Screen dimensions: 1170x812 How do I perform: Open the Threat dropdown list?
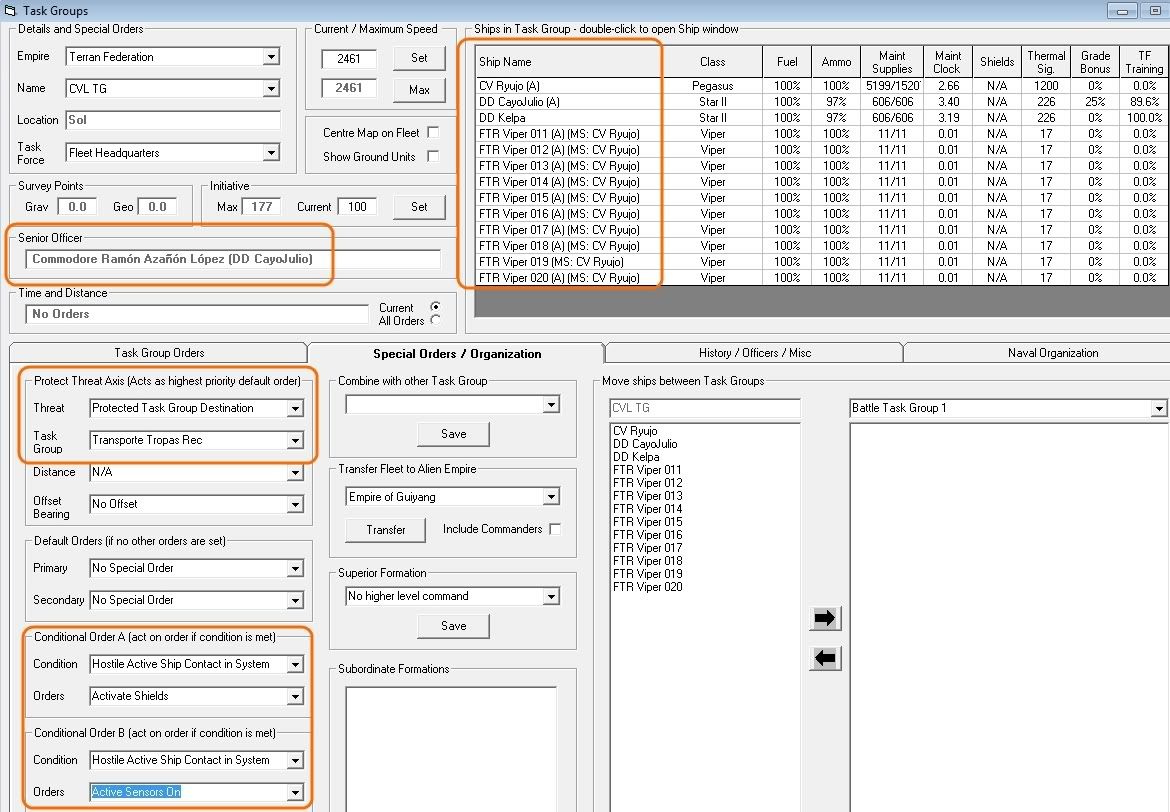[295, 408]
